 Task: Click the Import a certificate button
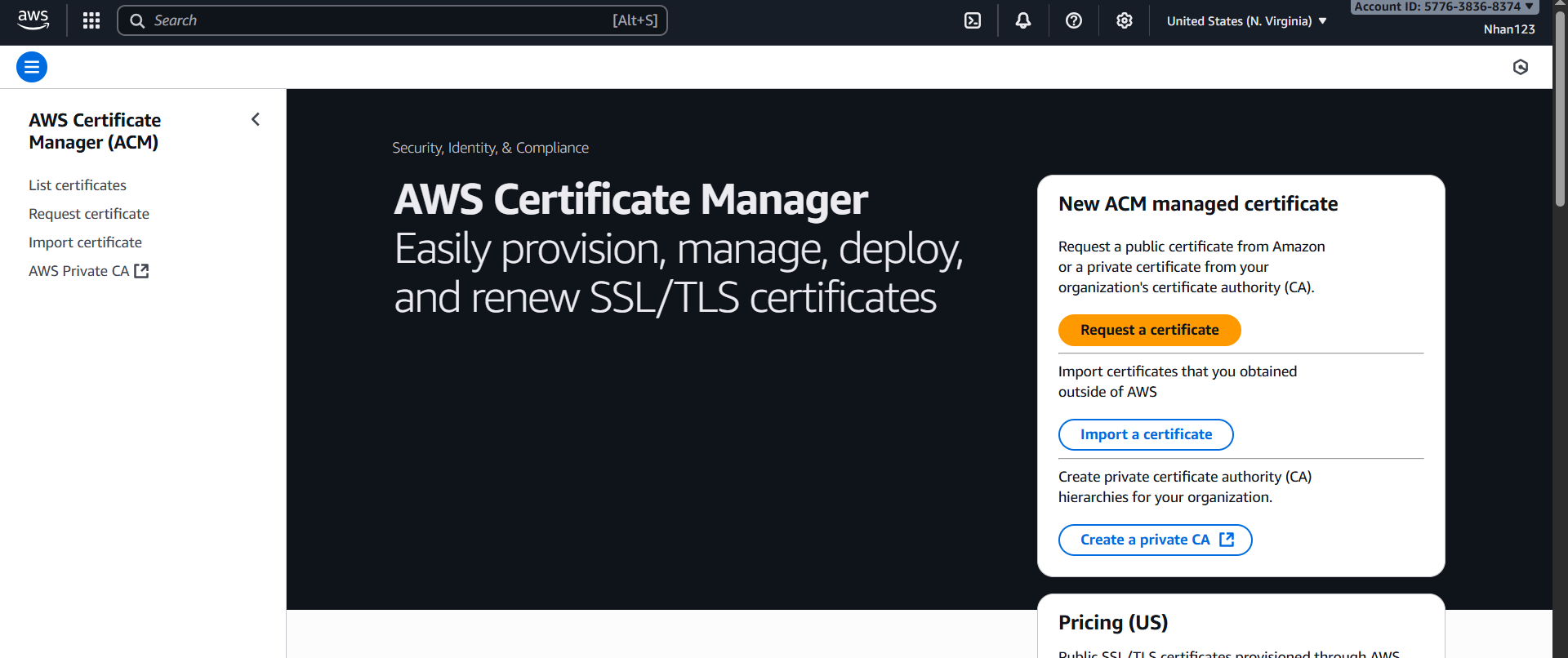click(1146, 434)
